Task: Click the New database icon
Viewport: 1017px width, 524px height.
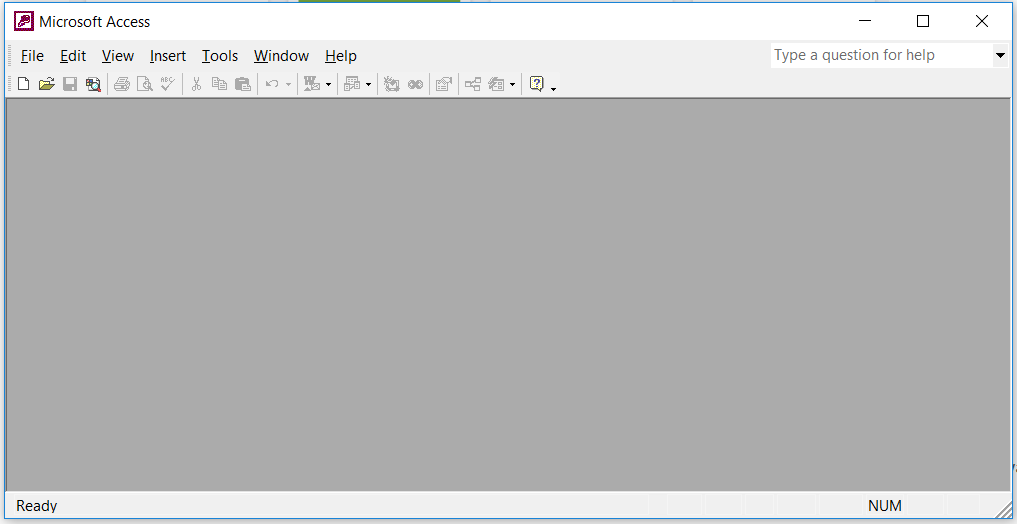Action: point(23,85)
